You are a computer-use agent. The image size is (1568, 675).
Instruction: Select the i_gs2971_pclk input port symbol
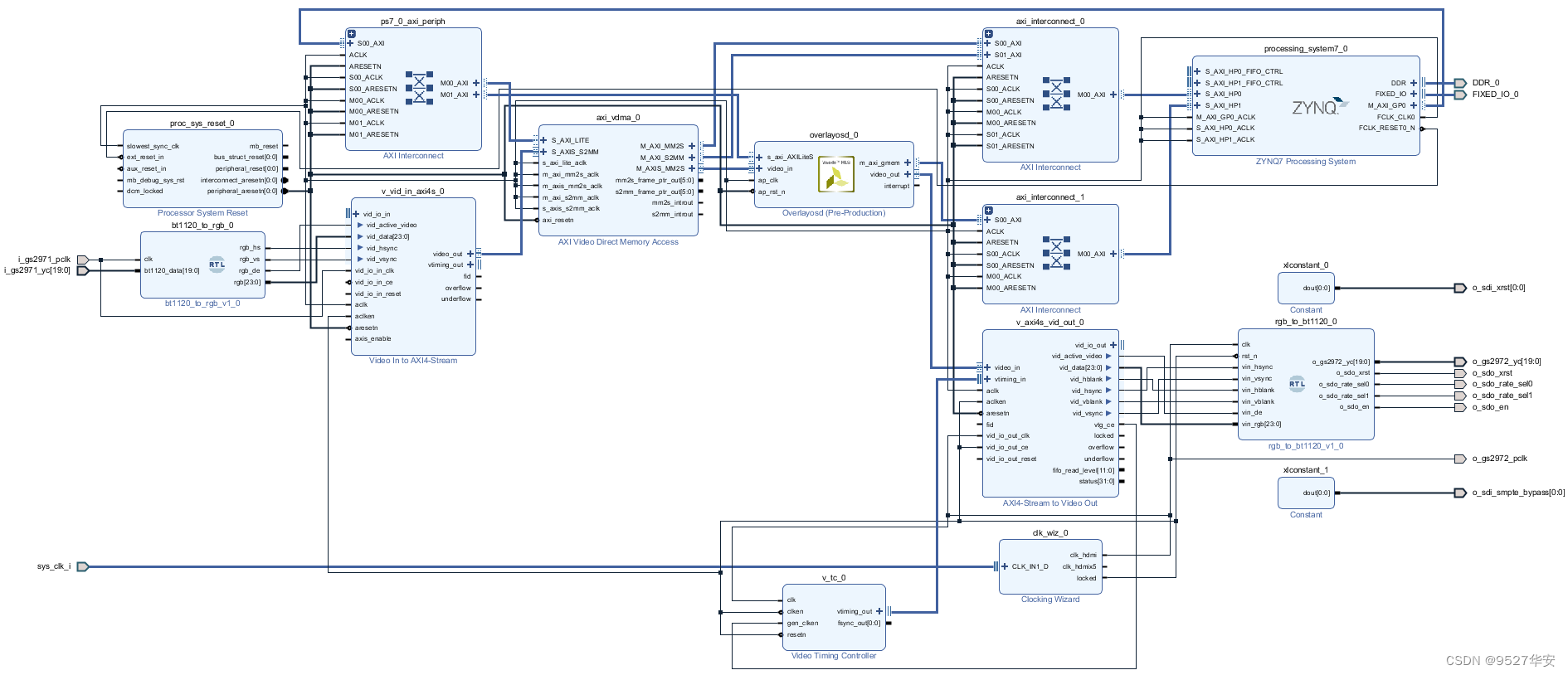click(x=83, y=260)
